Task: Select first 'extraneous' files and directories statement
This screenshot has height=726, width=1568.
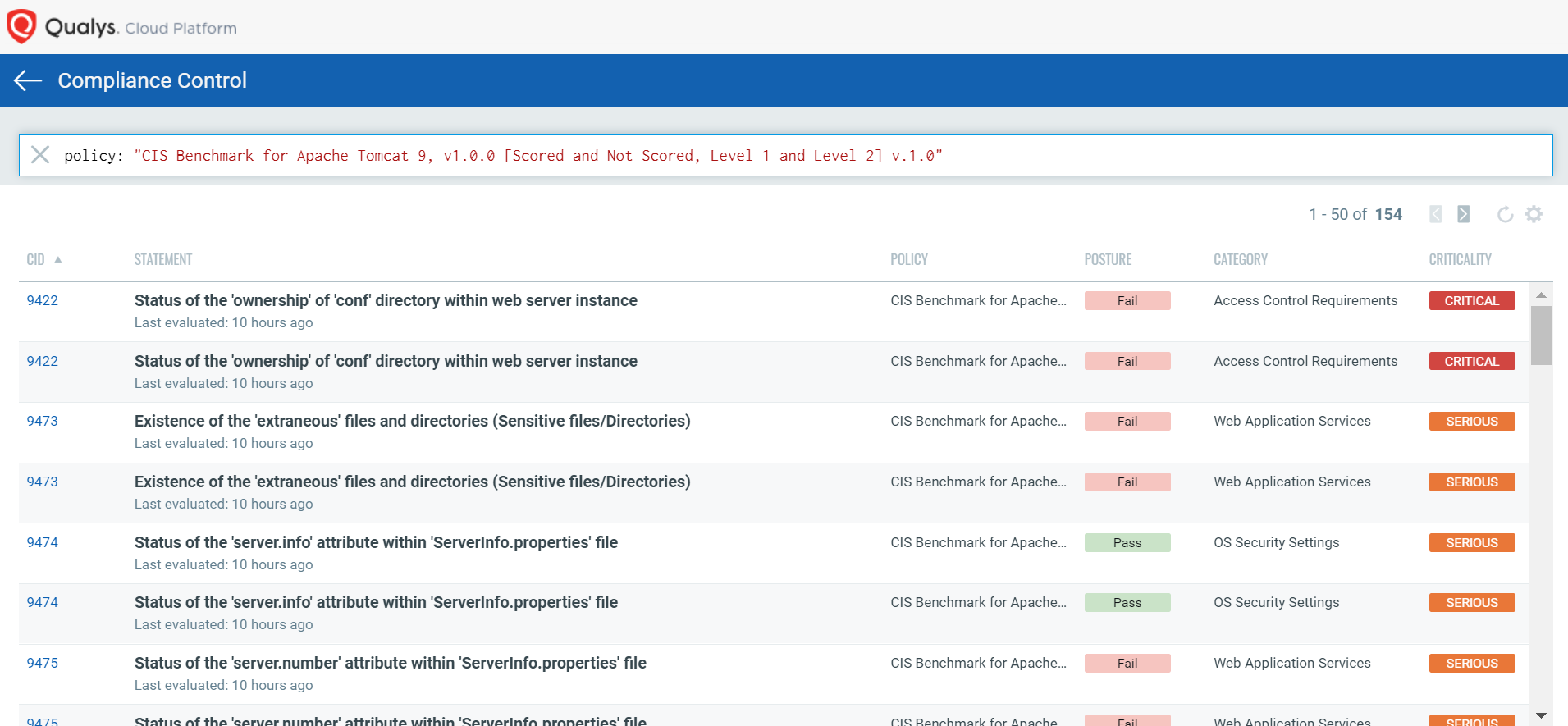Action: (412, 421)
